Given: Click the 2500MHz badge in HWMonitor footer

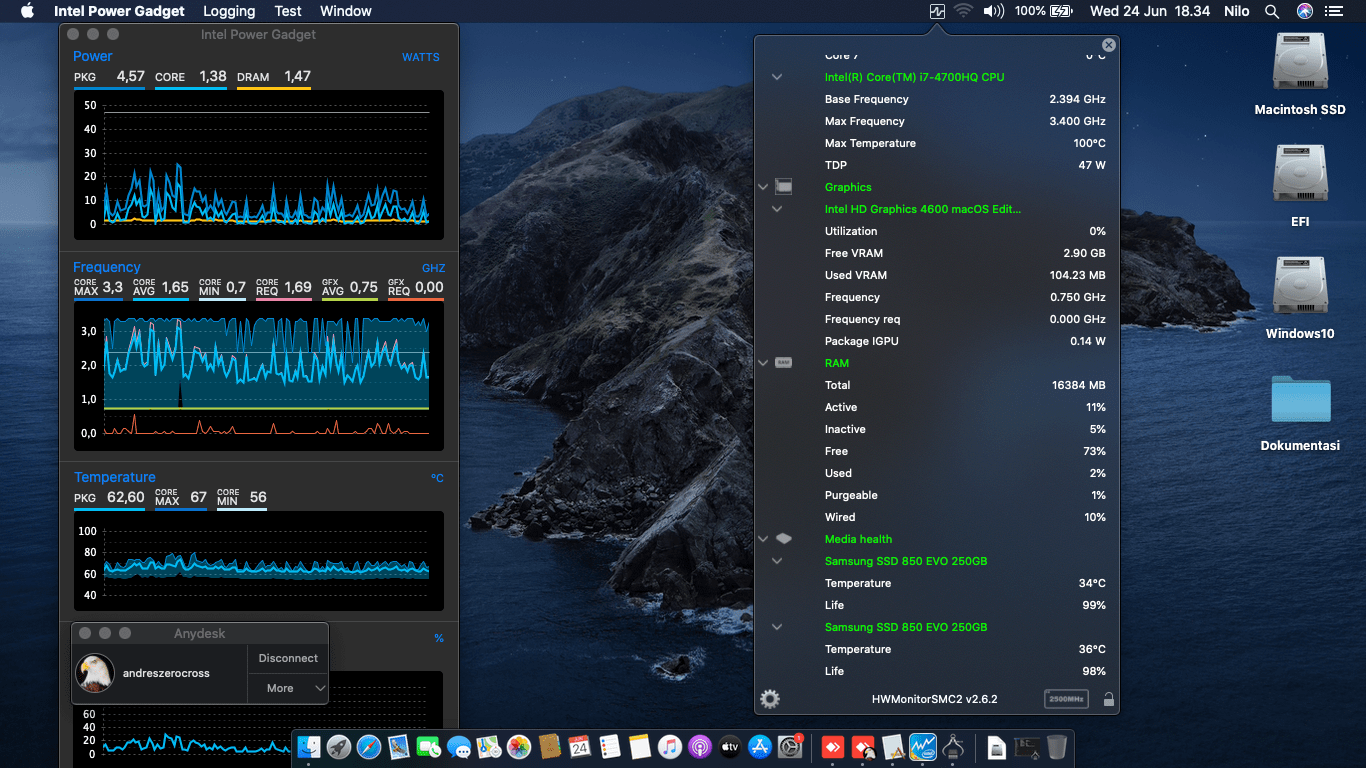Looking at the screenshot, I should (x=1066, y=699).
